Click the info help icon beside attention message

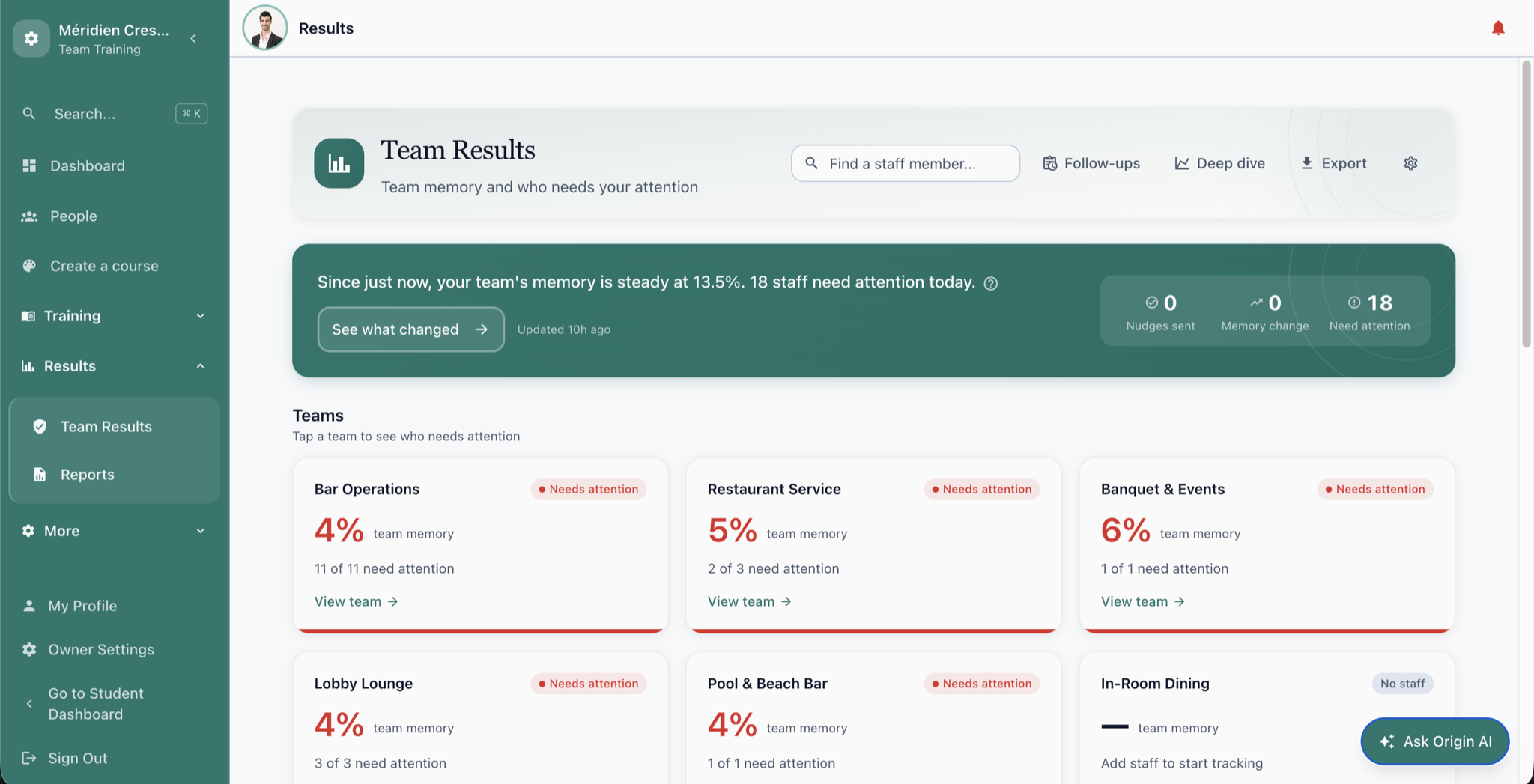[990, 283]
